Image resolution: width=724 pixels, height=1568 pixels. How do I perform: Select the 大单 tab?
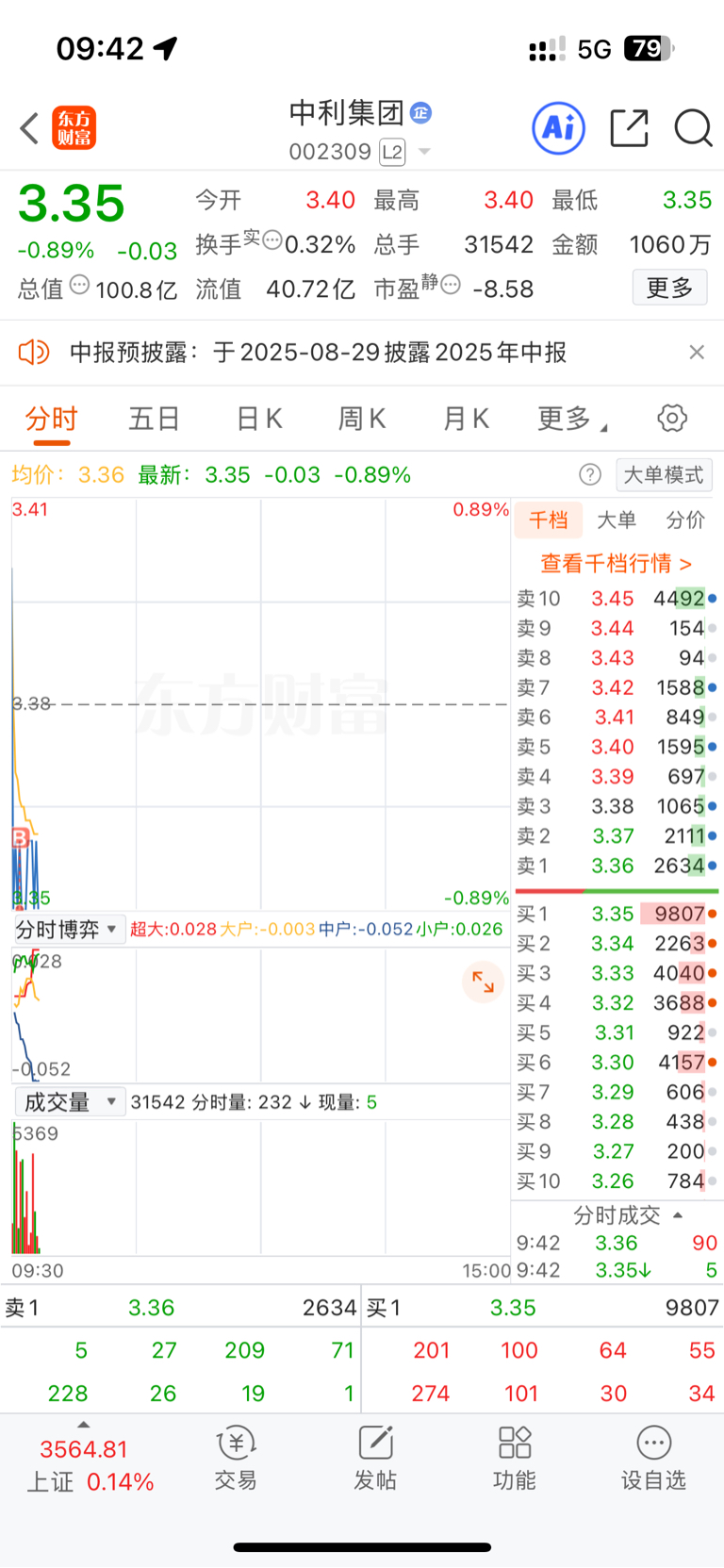[x=617, y=520]
